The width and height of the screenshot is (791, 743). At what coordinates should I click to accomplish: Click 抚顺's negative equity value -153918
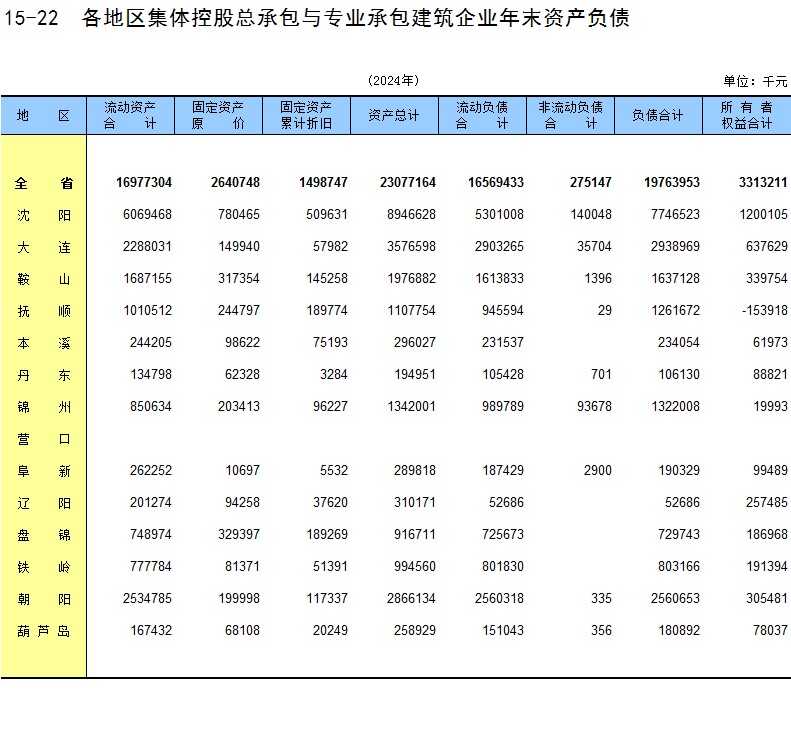[x=764, y=311]
